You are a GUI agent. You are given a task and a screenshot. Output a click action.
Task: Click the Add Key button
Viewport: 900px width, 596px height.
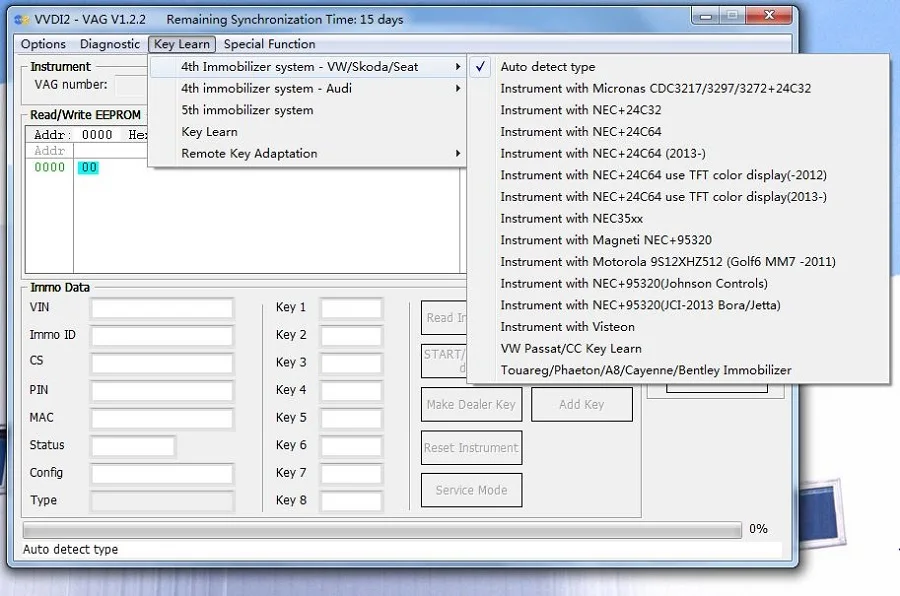(581, 404)
